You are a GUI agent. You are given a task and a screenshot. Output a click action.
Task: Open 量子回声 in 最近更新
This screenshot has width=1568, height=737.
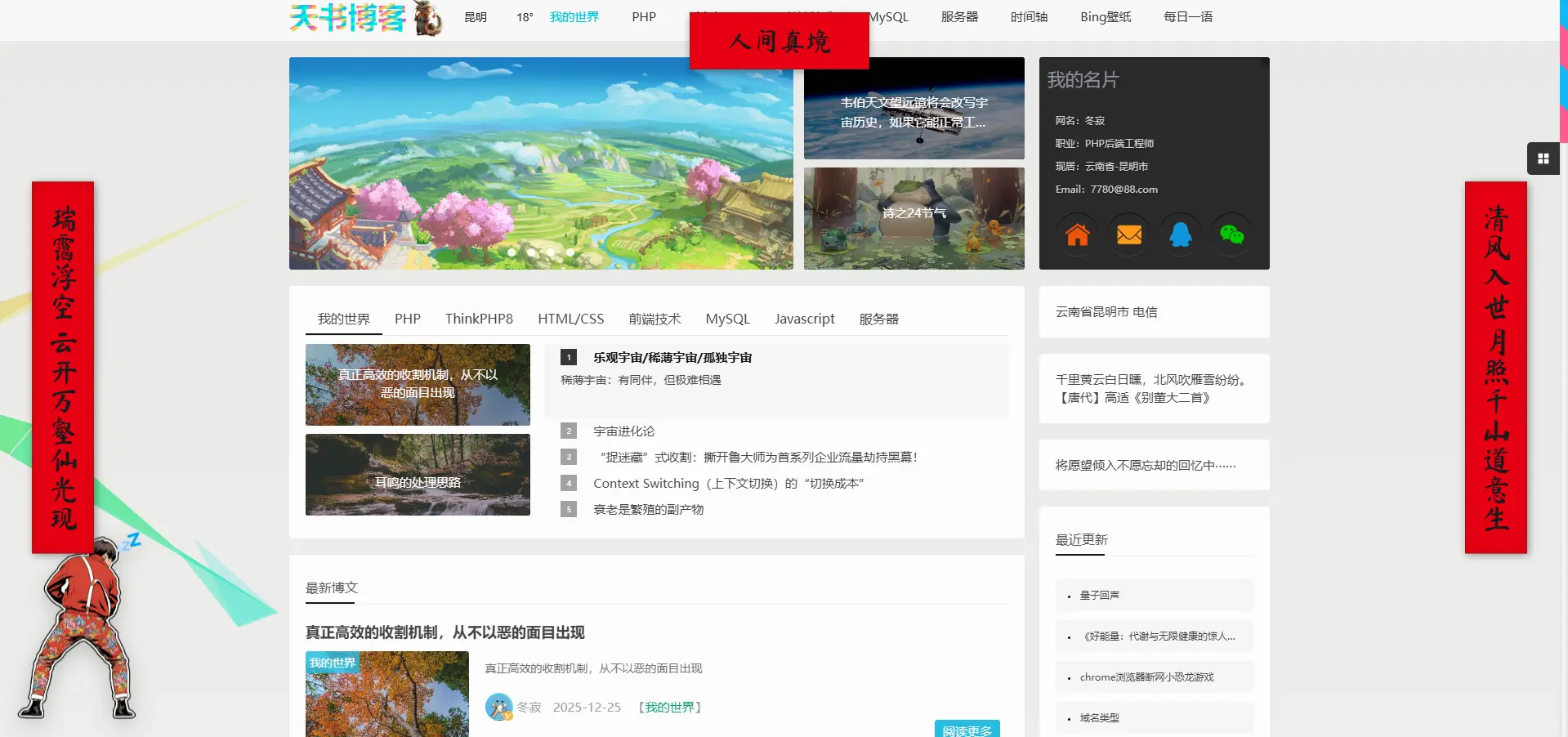1100,595
